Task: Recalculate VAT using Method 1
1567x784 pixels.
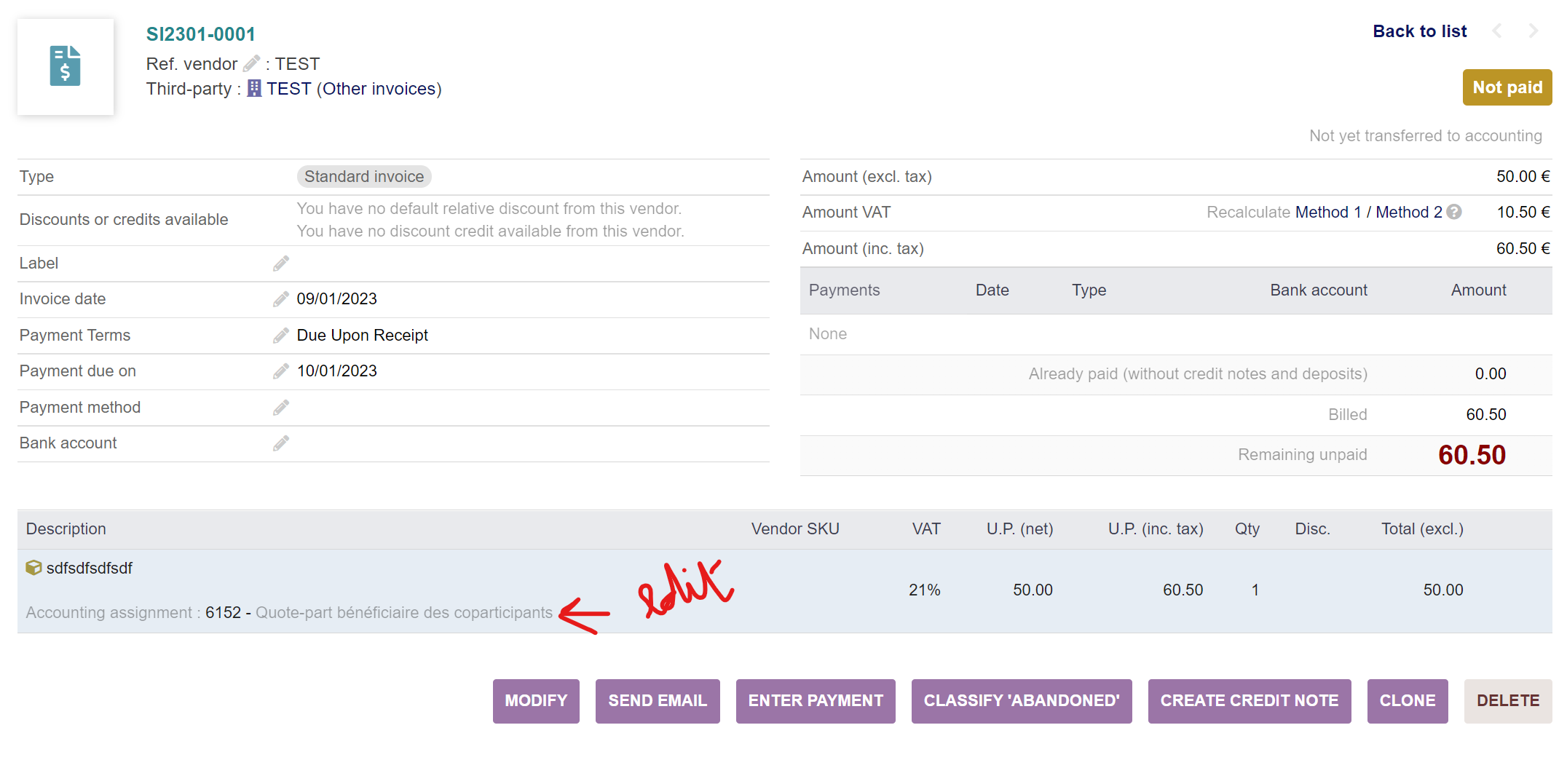Action: tap(1330, 212)
